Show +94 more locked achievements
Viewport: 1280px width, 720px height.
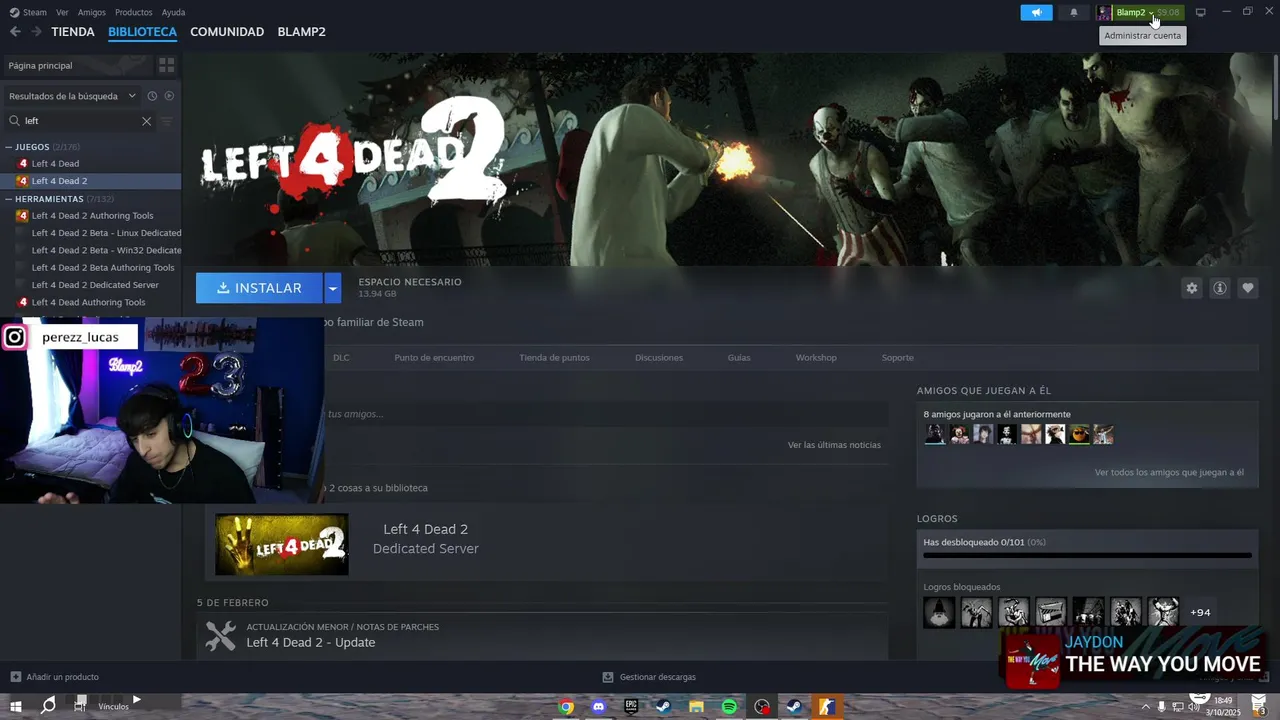(x=1200, y=612)
